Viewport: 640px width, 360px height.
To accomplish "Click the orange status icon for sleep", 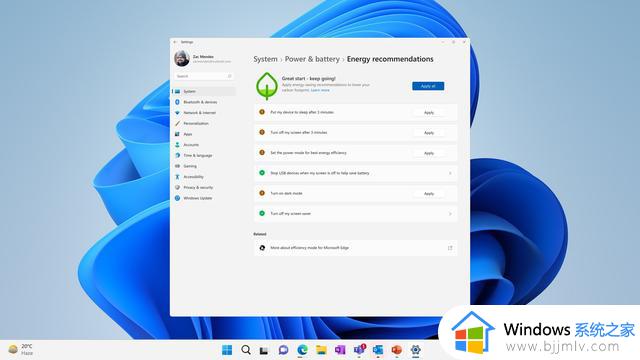I will click(x=262, y=112).
